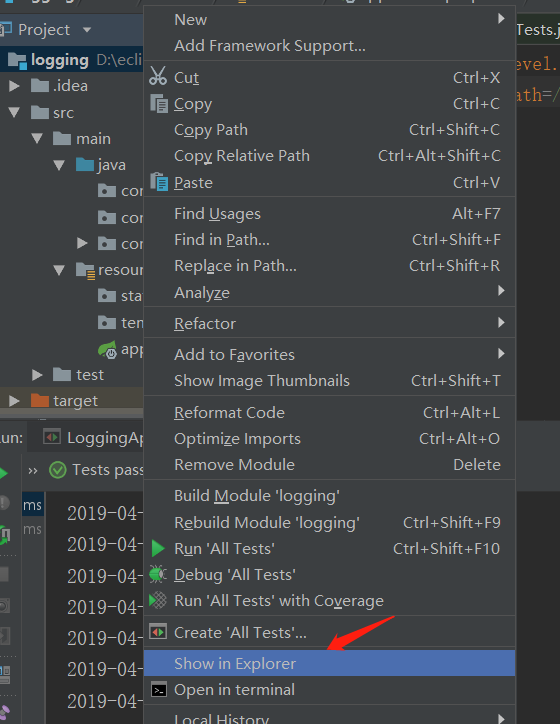Expand the target folder tree arrow
Screen dimensions: 560x724
tap(14, 401)
